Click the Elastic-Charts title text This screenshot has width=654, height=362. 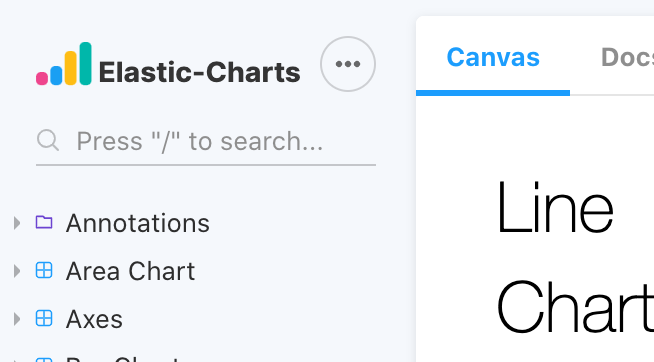pos(199,72)
